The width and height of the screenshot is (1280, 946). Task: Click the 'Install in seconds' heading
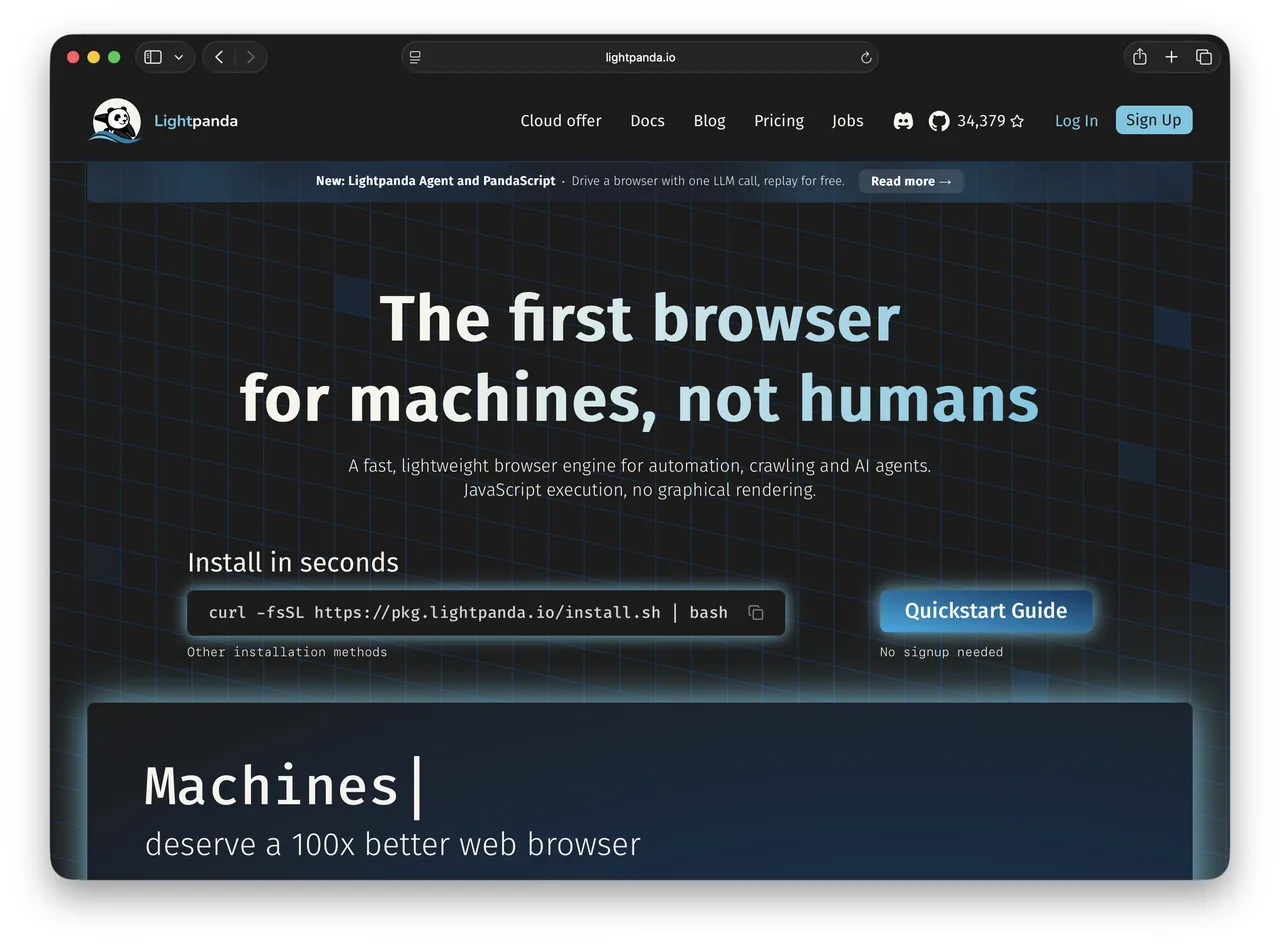pos(293,562)
